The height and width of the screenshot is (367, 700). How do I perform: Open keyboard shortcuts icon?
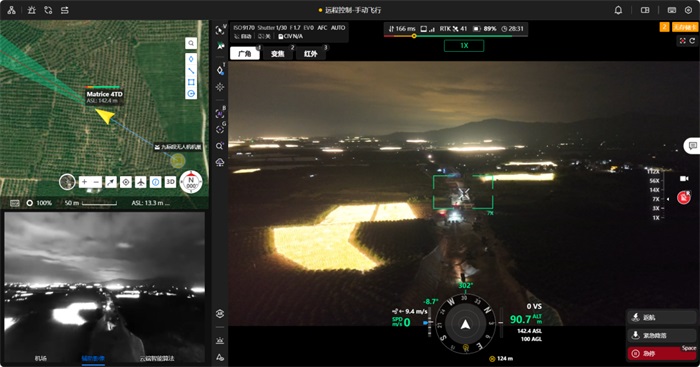pyautogui.click(x=672, y=10)
